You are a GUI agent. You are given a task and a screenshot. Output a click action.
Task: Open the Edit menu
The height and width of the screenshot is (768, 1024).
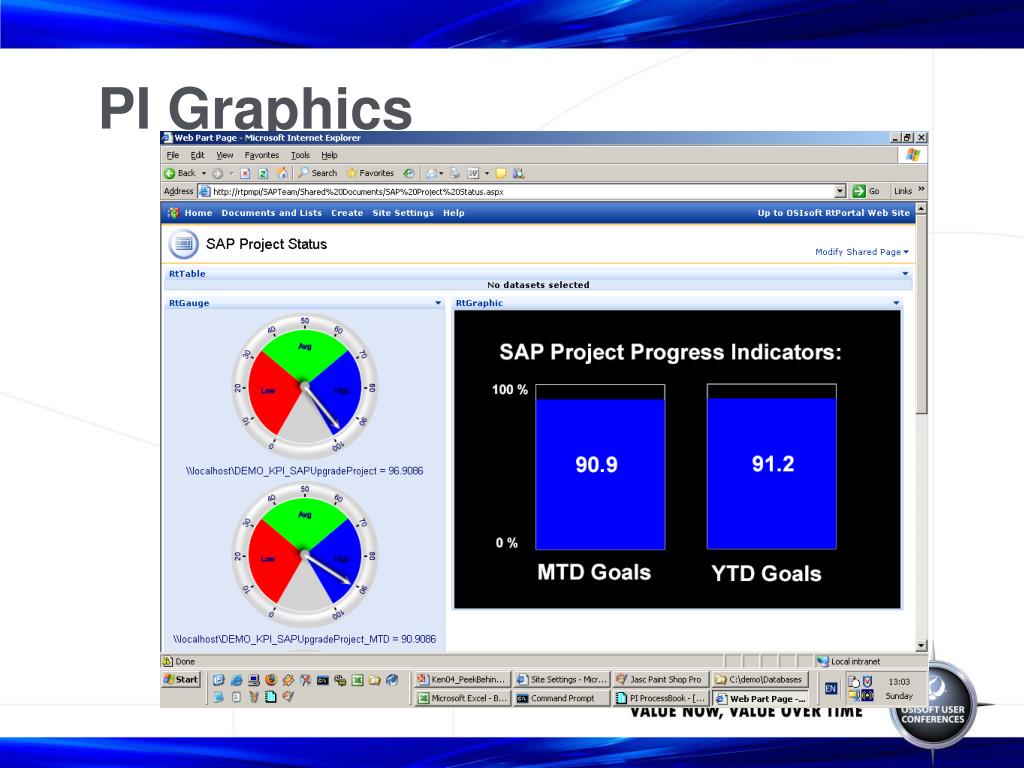click(197, 155)
